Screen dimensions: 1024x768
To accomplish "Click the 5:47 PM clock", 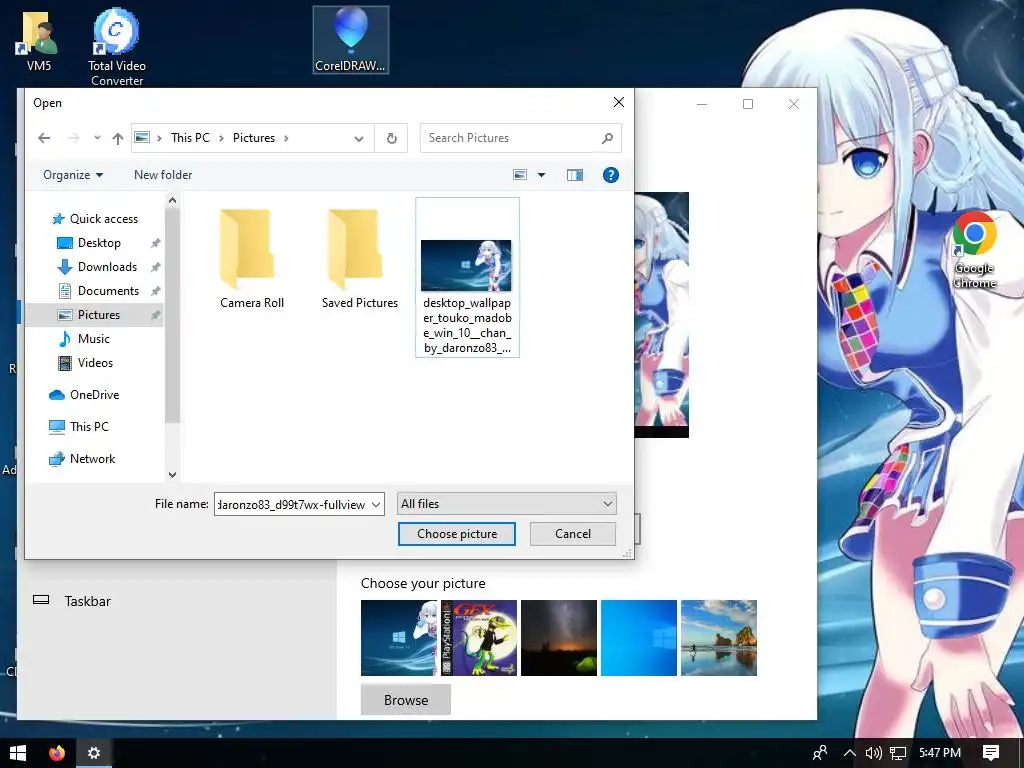I will click(x=940, y=753).
